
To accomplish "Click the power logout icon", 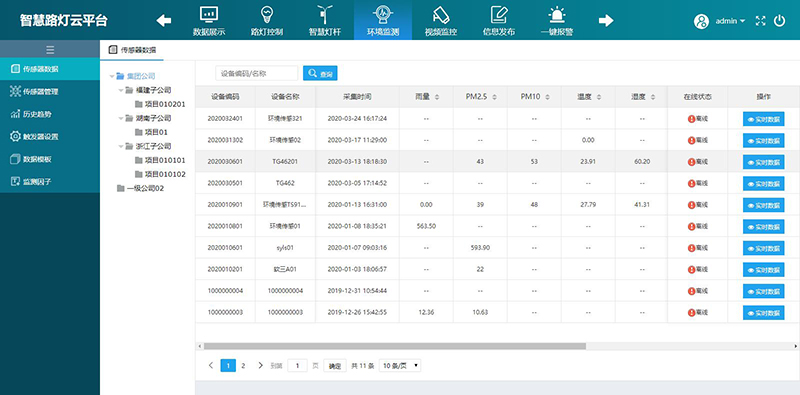I will (x=779, y=21).
